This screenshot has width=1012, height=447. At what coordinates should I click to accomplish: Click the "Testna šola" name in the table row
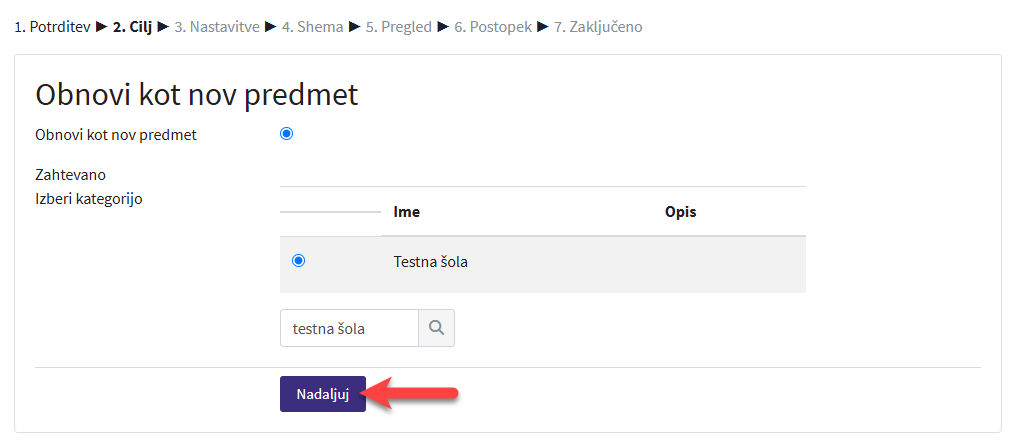[431, 263]
